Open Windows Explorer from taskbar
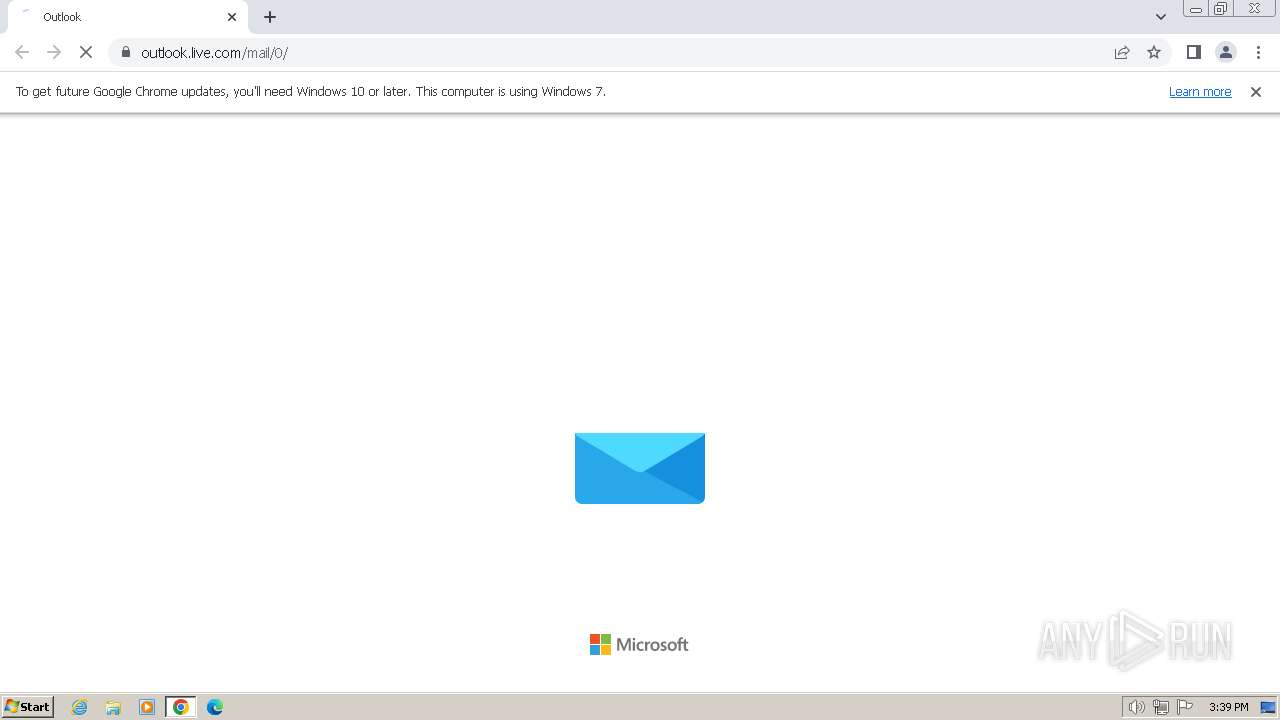This screenshot has width=1280, height=720. click(113, 707)
